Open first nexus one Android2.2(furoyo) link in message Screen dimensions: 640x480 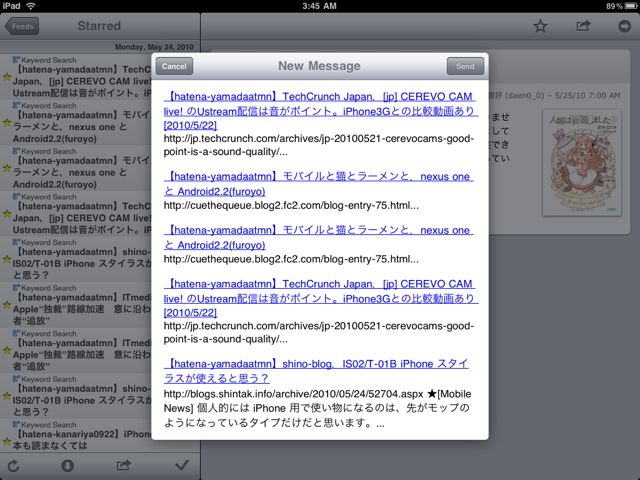click(318, 184)
